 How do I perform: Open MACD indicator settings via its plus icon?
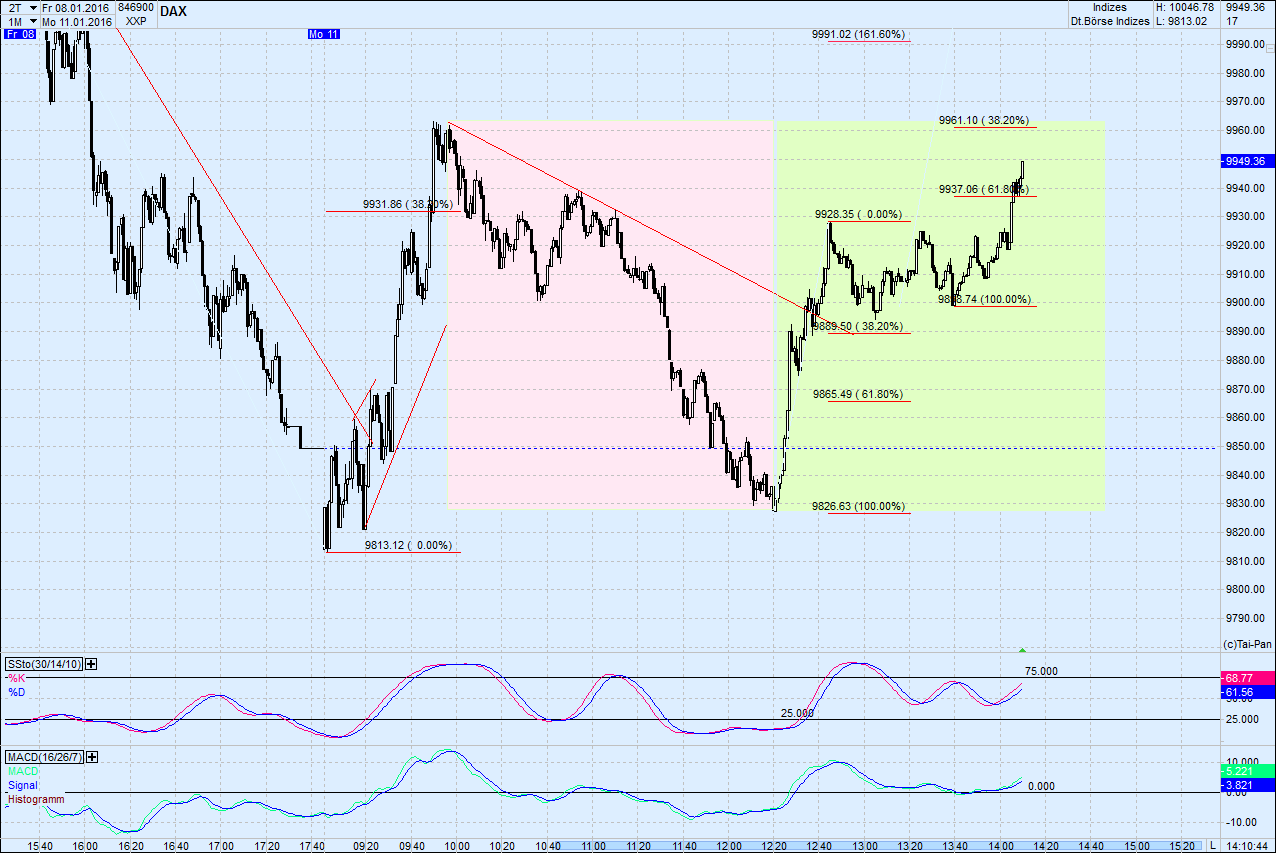tap(91, 757)
